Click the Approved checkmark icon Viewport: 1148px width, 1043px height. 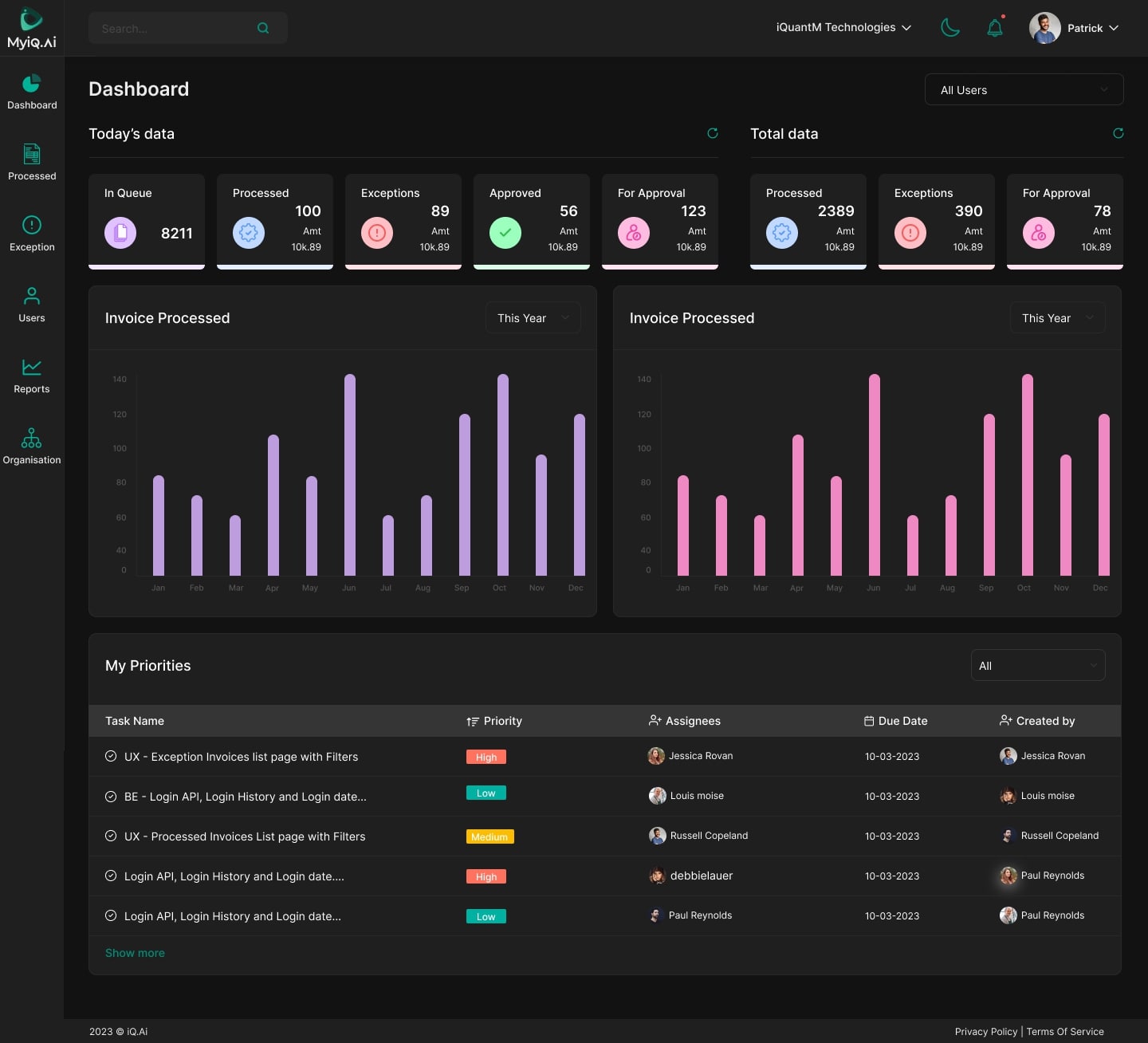(505, 233)
